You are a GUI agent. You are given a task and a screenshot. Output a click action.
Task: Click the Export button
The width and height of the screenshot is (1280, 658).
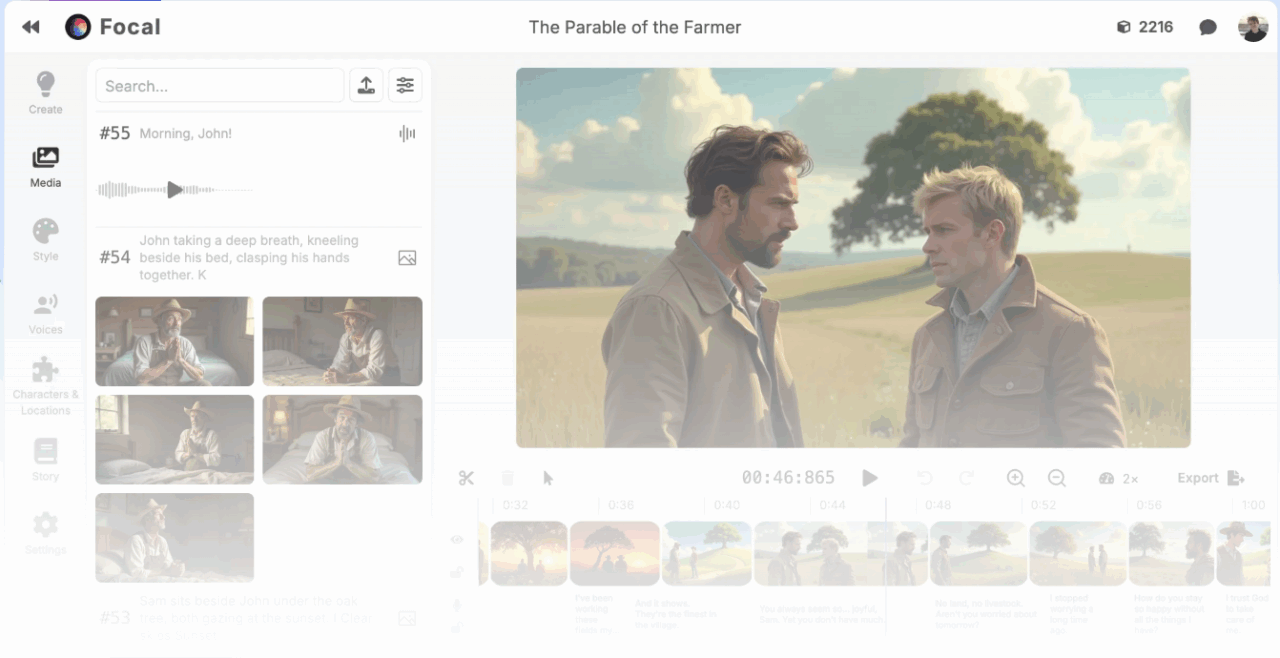[1207, 478]
